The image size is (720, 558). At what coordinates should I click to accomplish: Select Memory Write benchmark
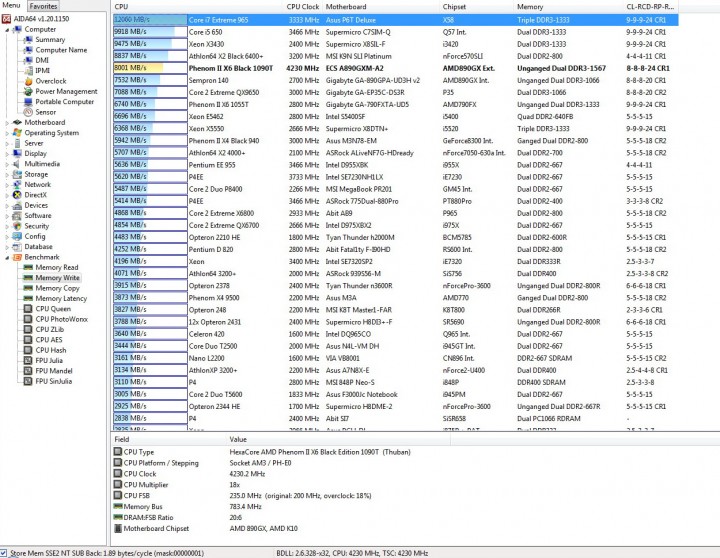57,278
